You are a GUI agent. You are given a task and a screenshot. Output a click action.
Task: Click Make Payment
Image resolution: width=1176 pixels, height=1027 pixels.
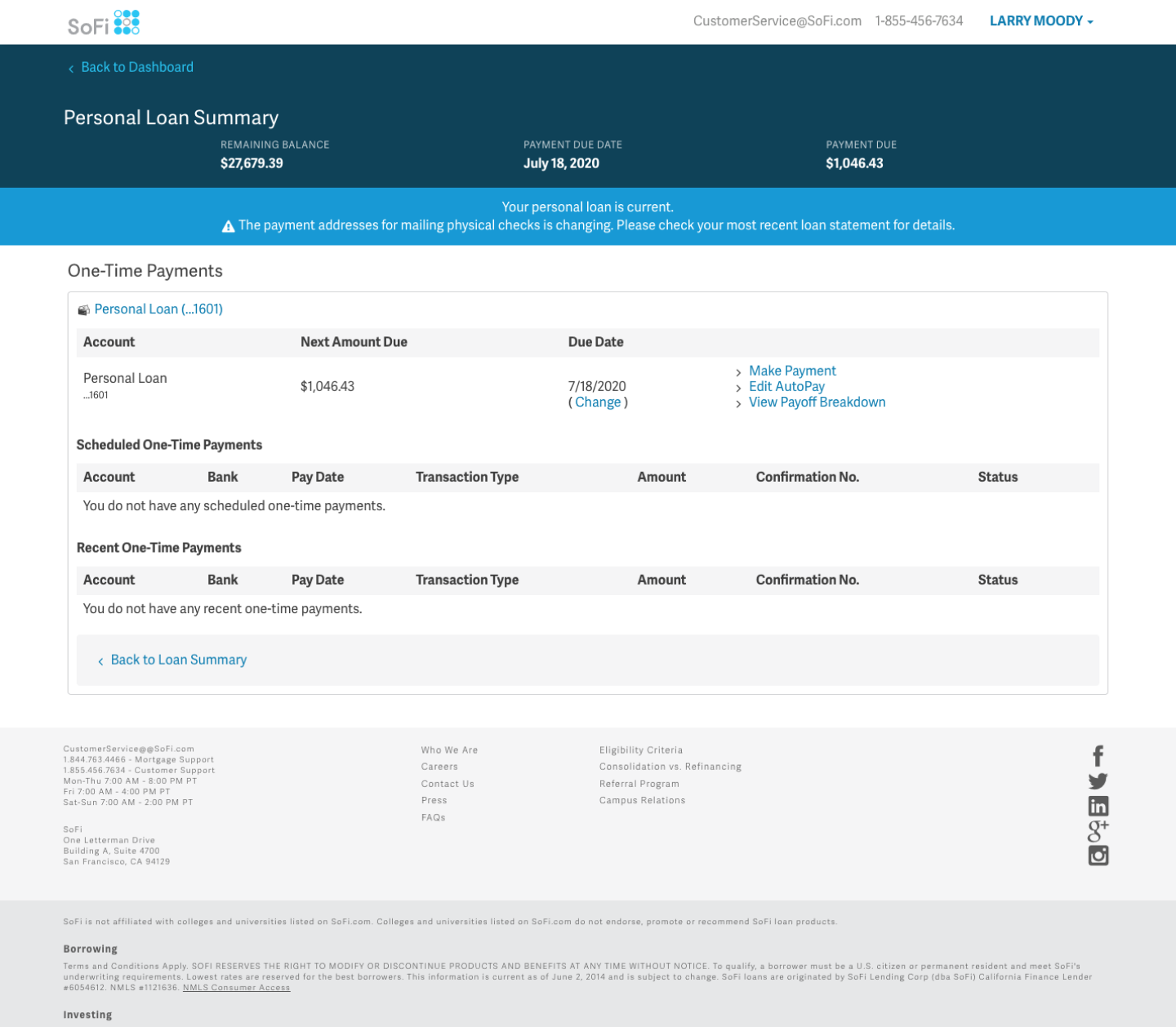coord(792,371)
